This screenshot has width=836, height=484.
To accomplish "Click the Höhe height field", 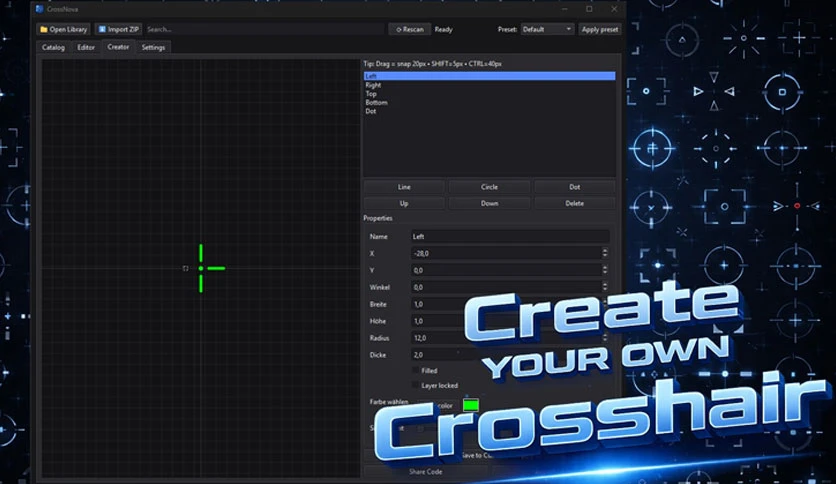I will pos(438,321).
